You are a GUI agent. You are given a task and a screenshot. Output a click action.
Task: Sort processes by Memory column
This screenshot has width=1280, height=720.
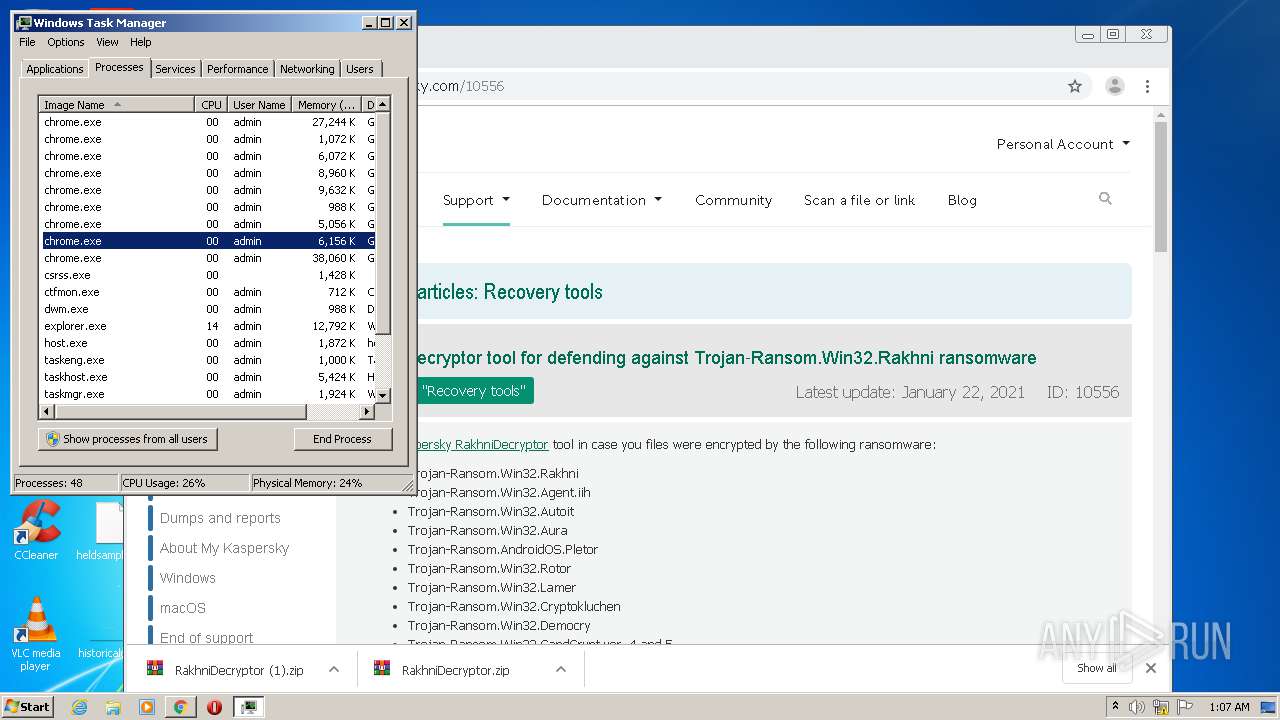tap(326, 104)
